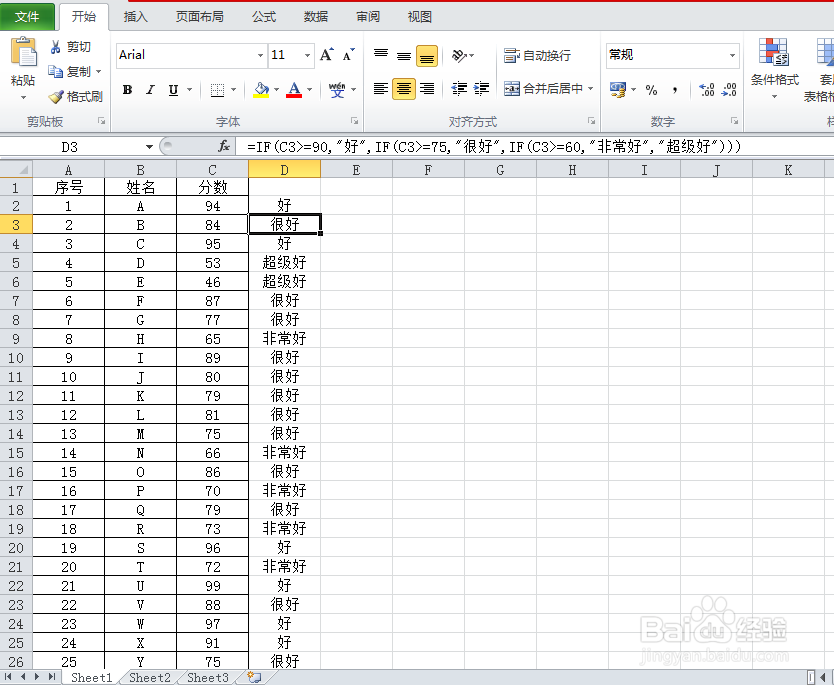Image resolution: width=834 pixels, height=685 pixels.
Task: Switch to Sheet3 worksheet tab
Action: tap(208, 678)
